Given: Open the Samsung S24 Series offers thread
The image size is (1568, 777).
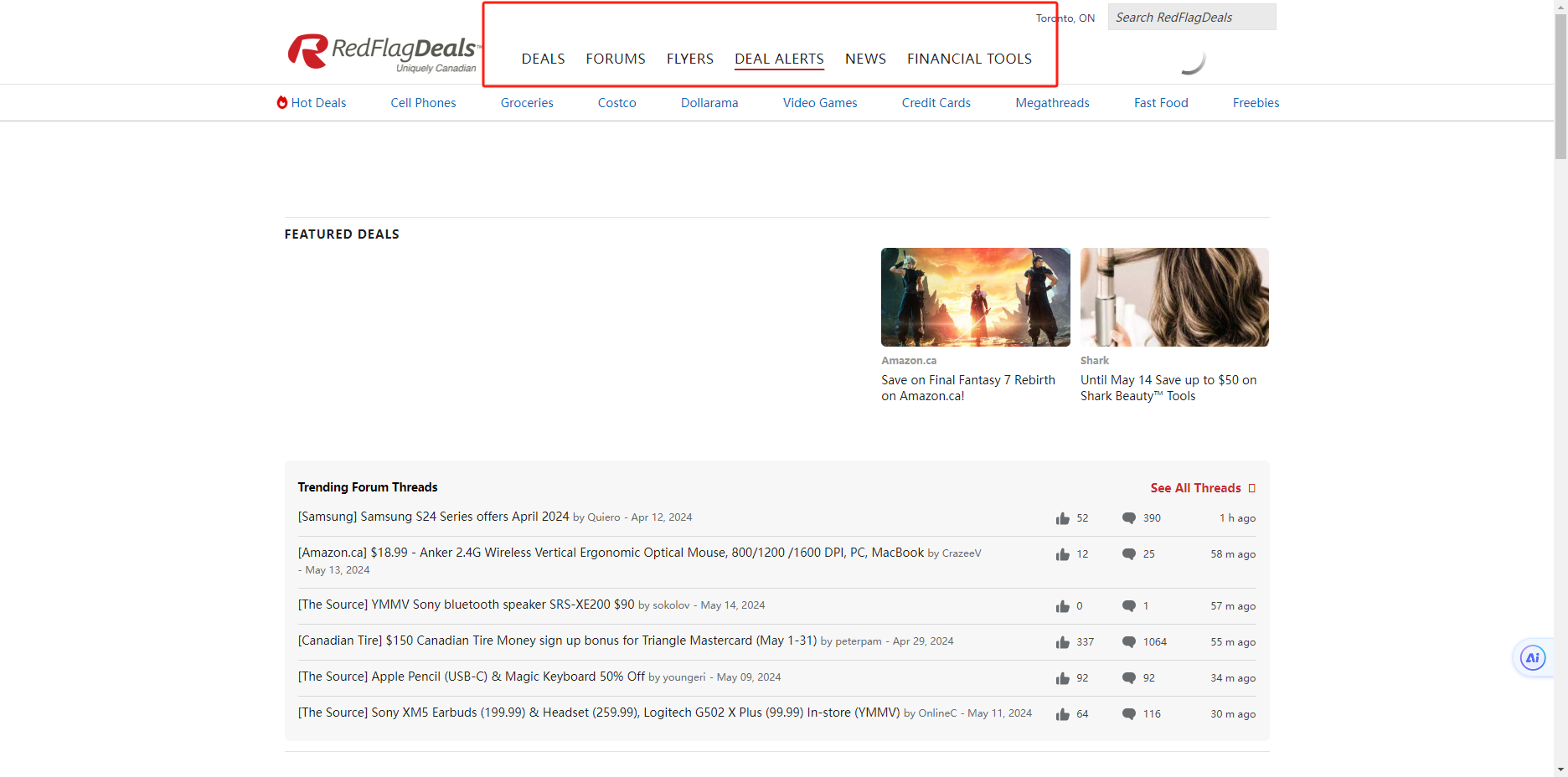Looking at the screenshot, I should click(434, 517).
